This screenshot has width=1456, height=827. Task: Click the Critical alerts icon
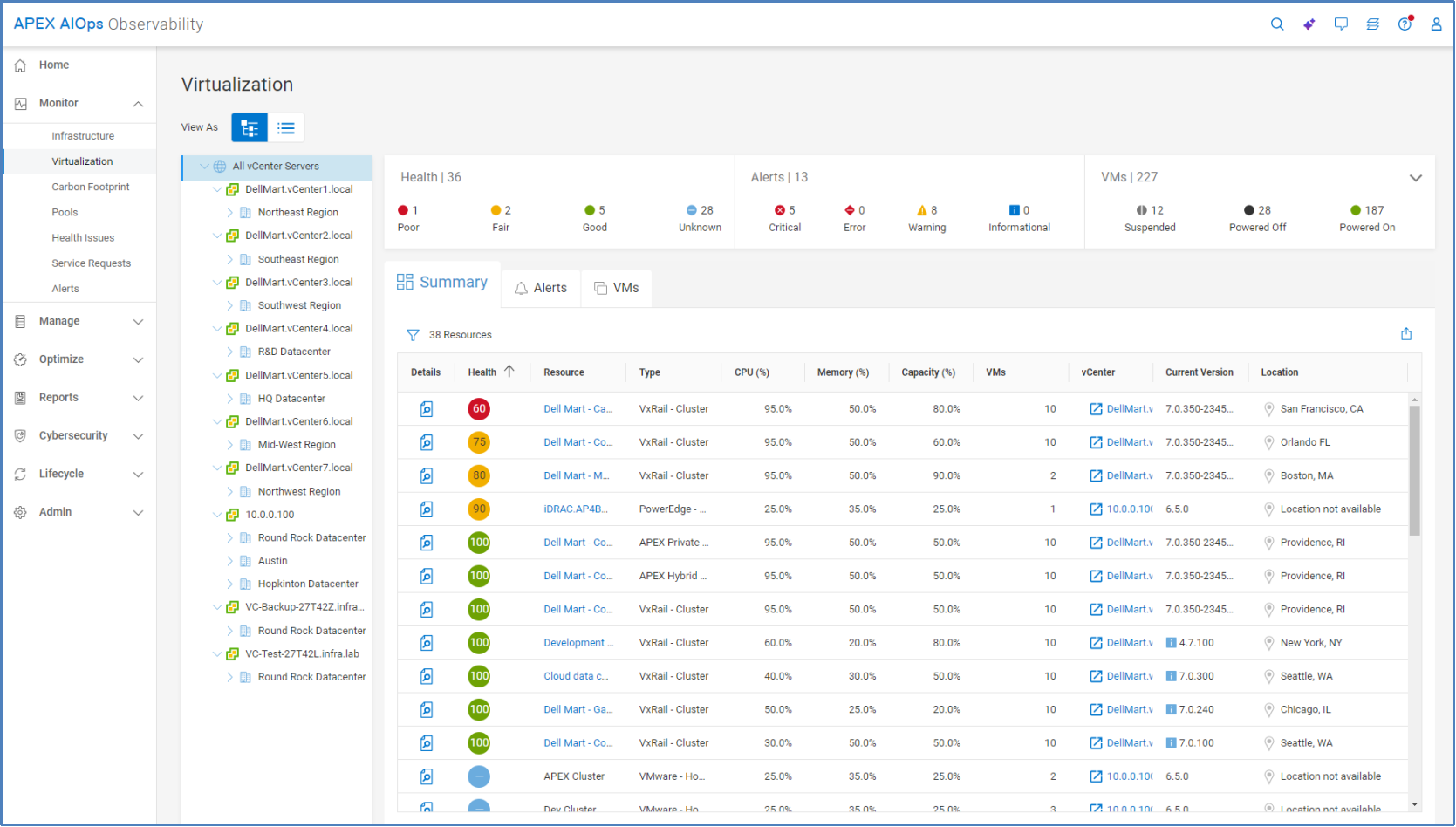780,210
